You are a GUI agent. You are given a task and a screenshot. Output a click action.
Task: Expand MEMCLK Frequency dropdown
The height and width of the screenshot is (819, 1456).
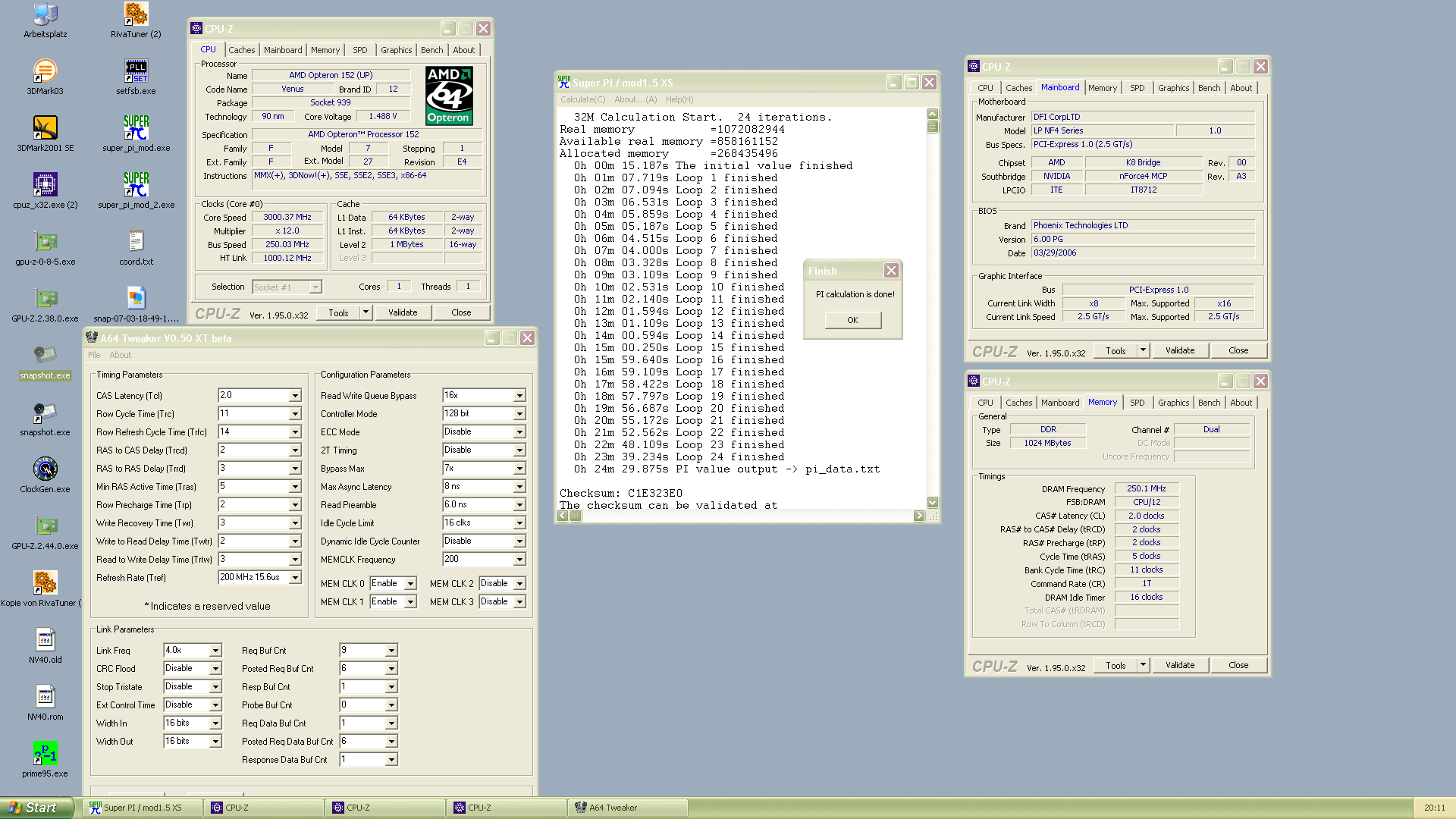click(x=519, y=560)
